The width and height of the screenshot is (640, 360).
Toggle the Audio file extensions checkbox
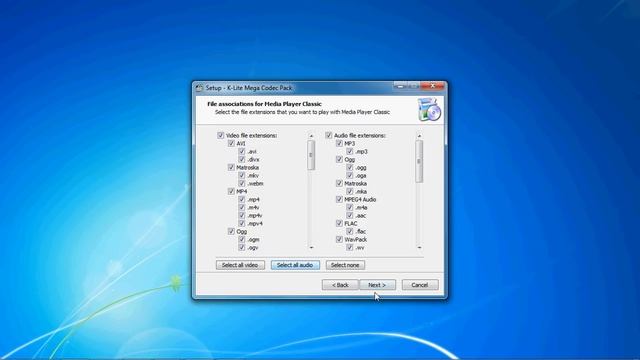329,135
